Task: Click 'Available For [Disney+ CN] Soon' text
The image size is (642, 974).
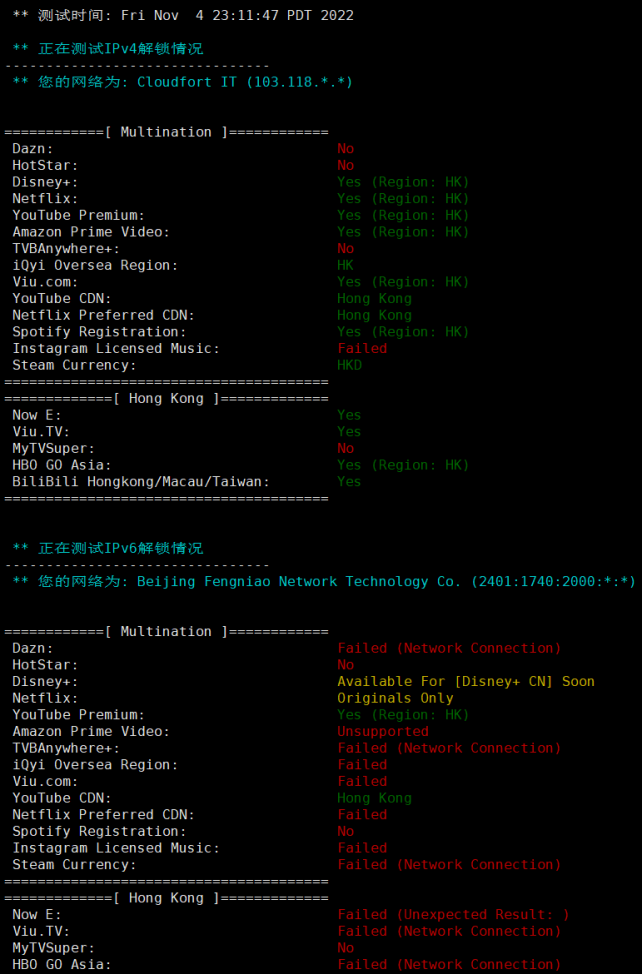Action: tap(466, 681)
